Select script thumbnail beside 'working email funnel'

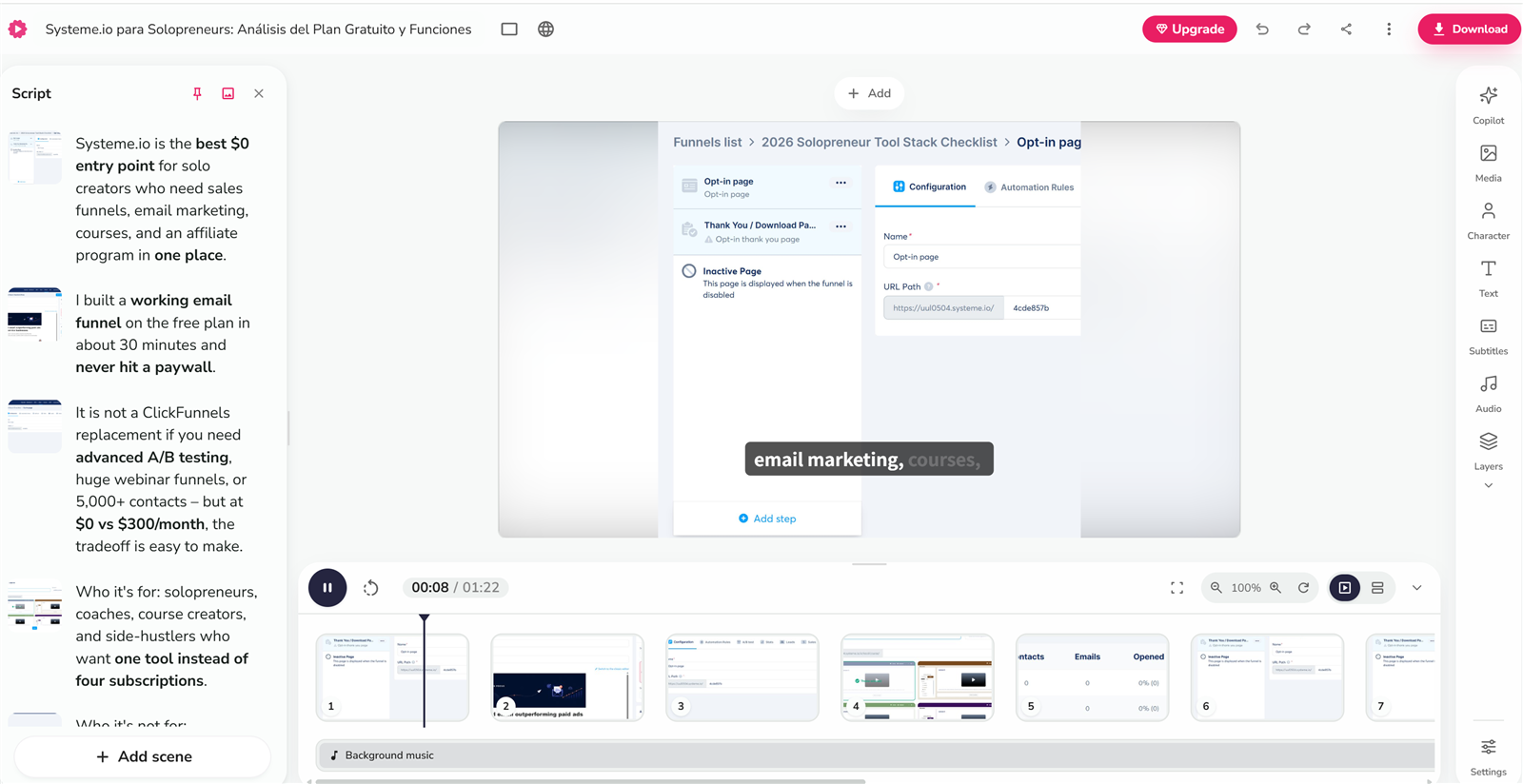pyautogui.click(x=34, y=314)
